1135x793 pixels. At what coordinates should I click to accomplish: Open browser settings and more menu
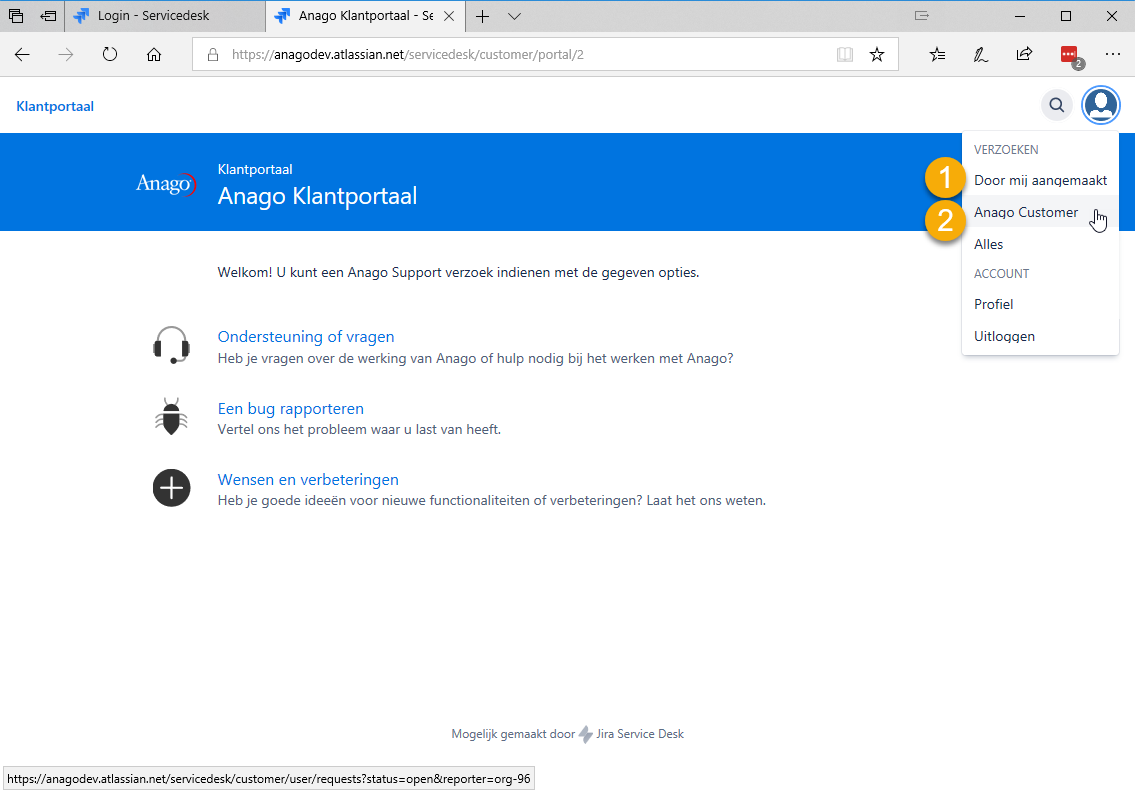pyautogui.click(x=1113, y=54)
